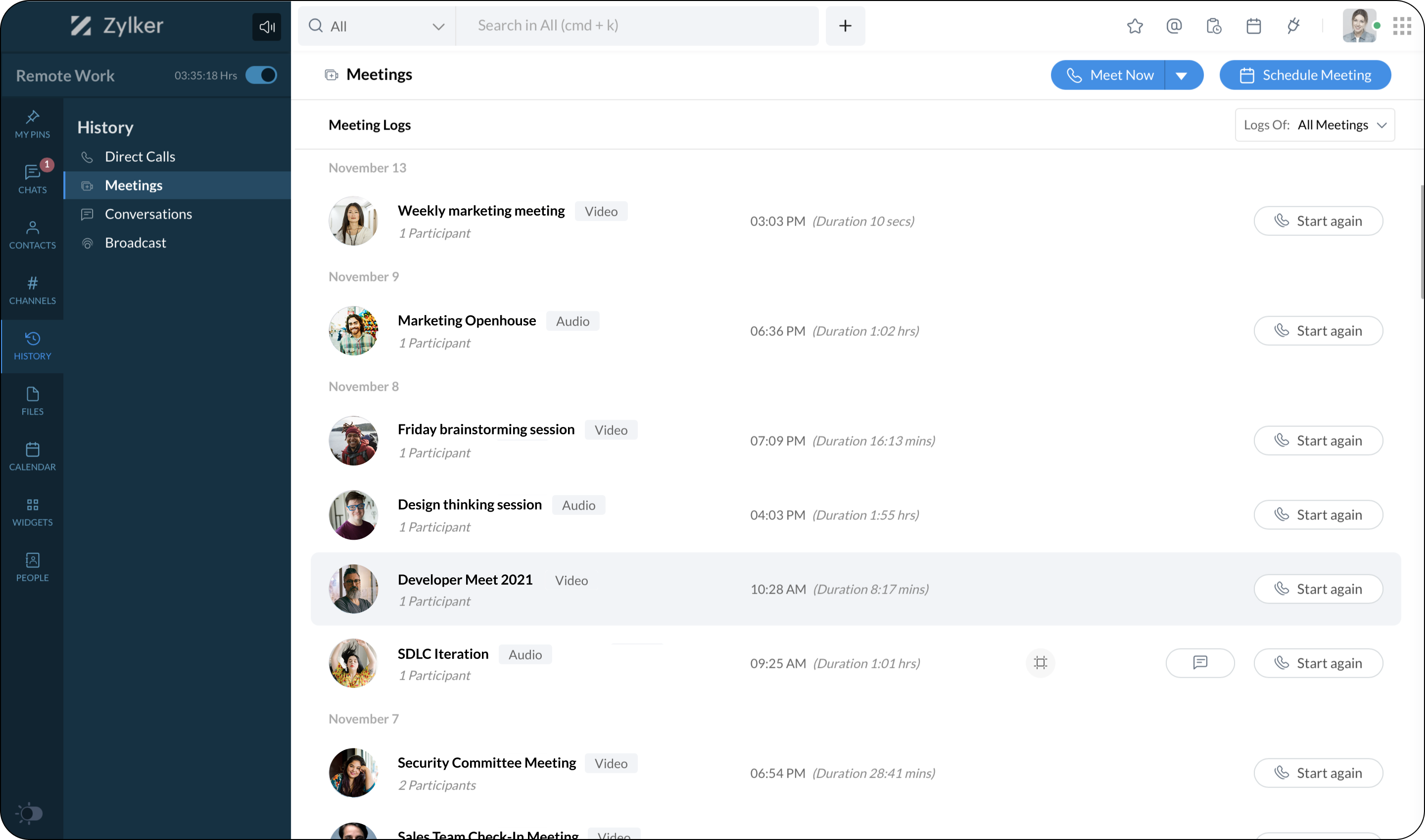The width and height of the screenshot is (1425, 840).
Task: Select History in the sidebar
Action: 32,346
